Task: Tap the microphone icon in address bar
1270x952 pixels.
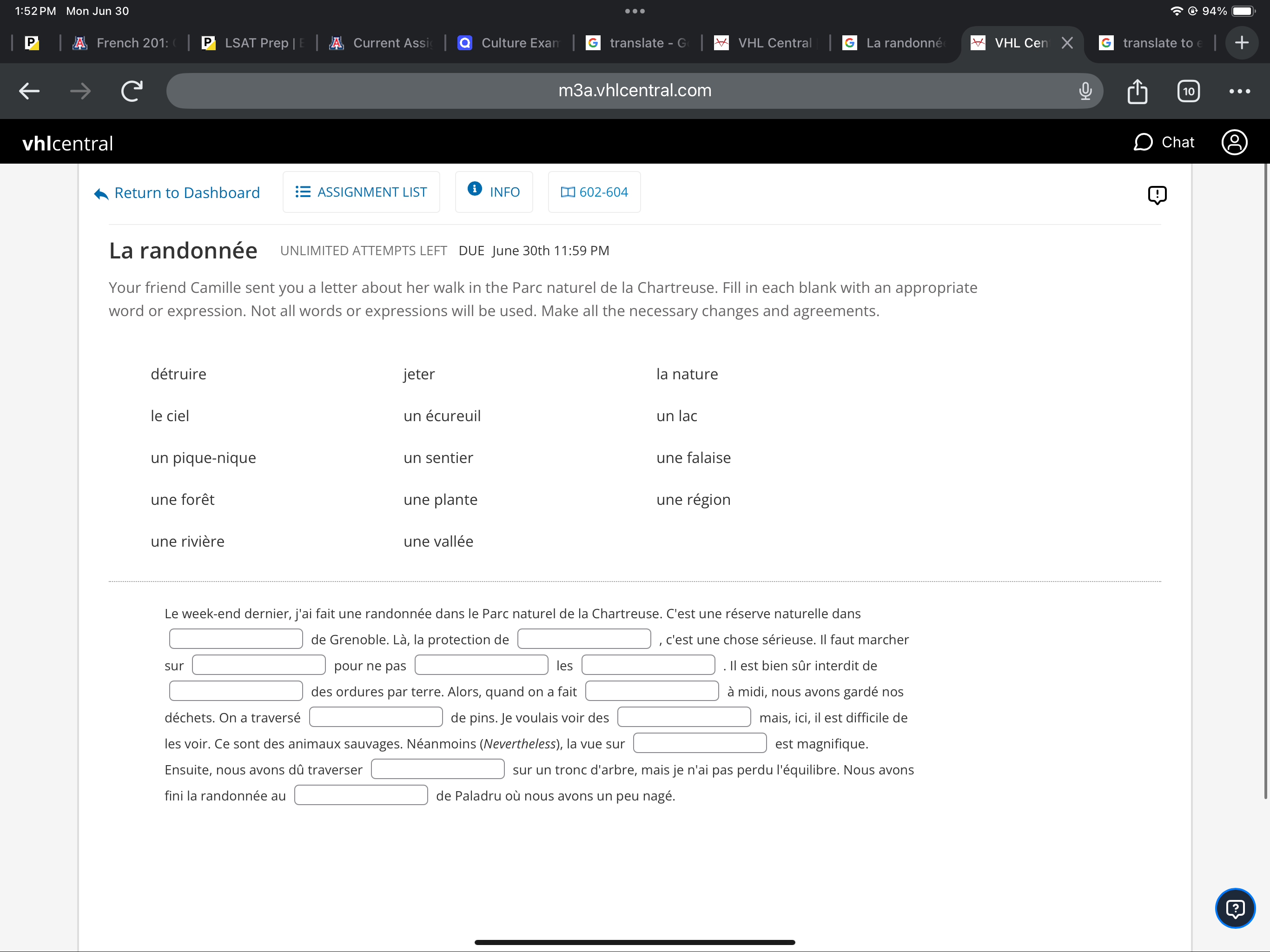Action: (1085, 91)
